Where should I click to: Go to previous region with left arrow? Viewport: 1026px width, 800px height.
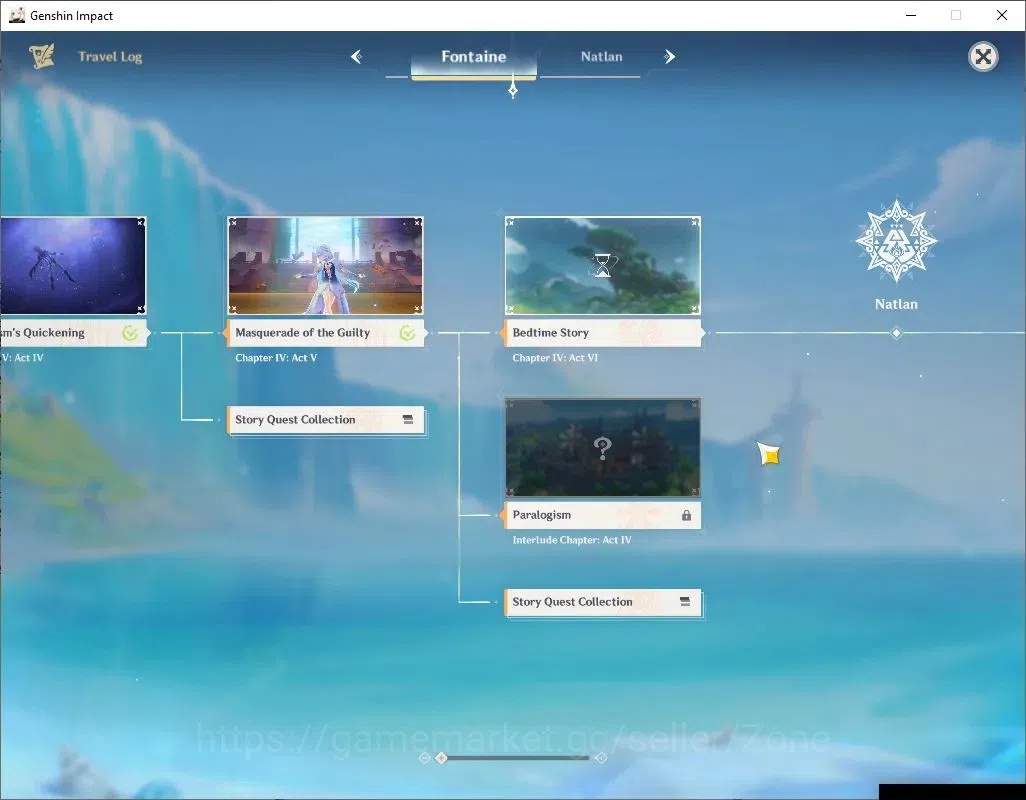[x=357, y=57]
